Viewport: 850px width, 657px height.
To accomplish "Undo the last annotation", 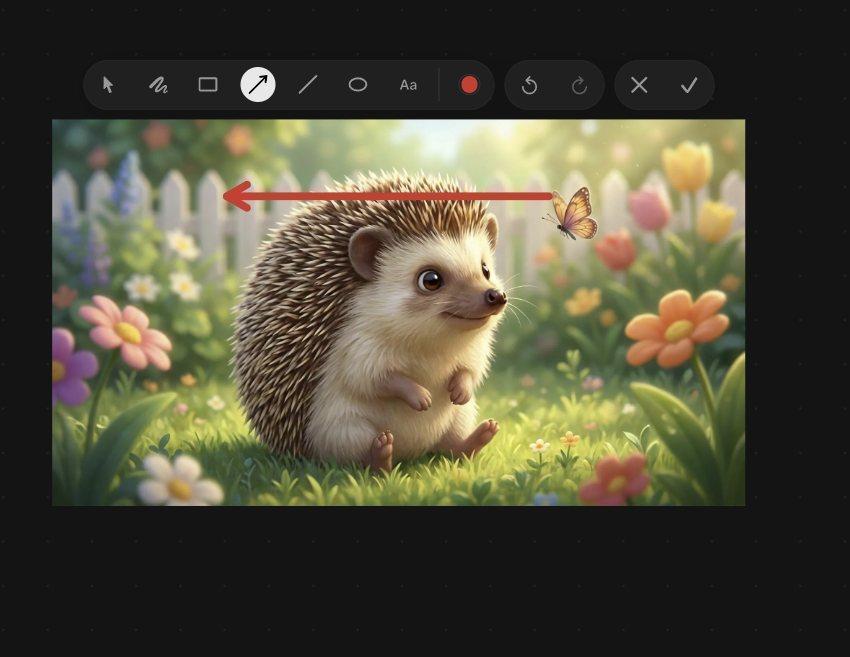I will coord(530,85).
